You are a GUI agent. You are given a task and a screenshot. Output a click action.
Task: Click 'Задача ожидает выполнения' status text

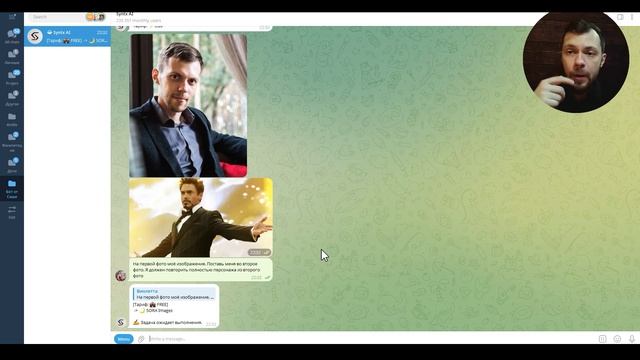tap(167, 322)
